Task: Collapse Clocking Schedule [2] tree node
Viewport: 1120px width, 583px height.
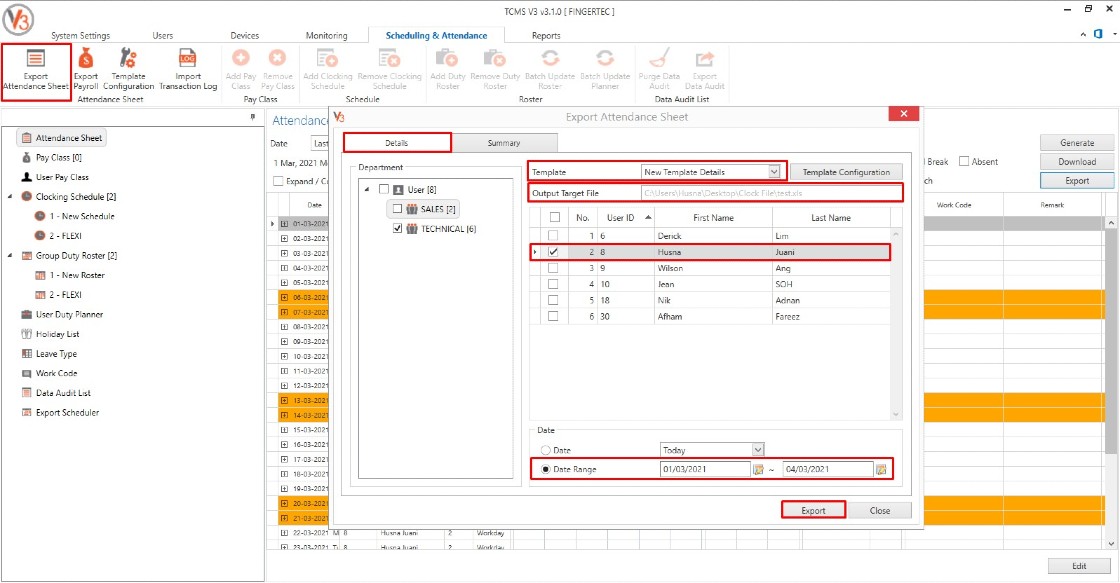Action: tap(10, 196)
